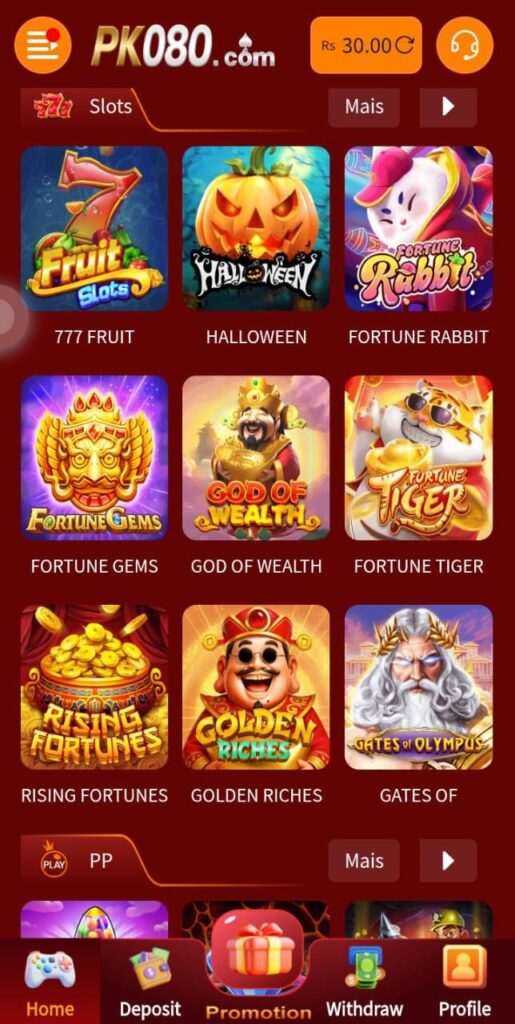The image size is (515, 1024).
Task: Click Mais in the PP section
Action: [364, 861]
